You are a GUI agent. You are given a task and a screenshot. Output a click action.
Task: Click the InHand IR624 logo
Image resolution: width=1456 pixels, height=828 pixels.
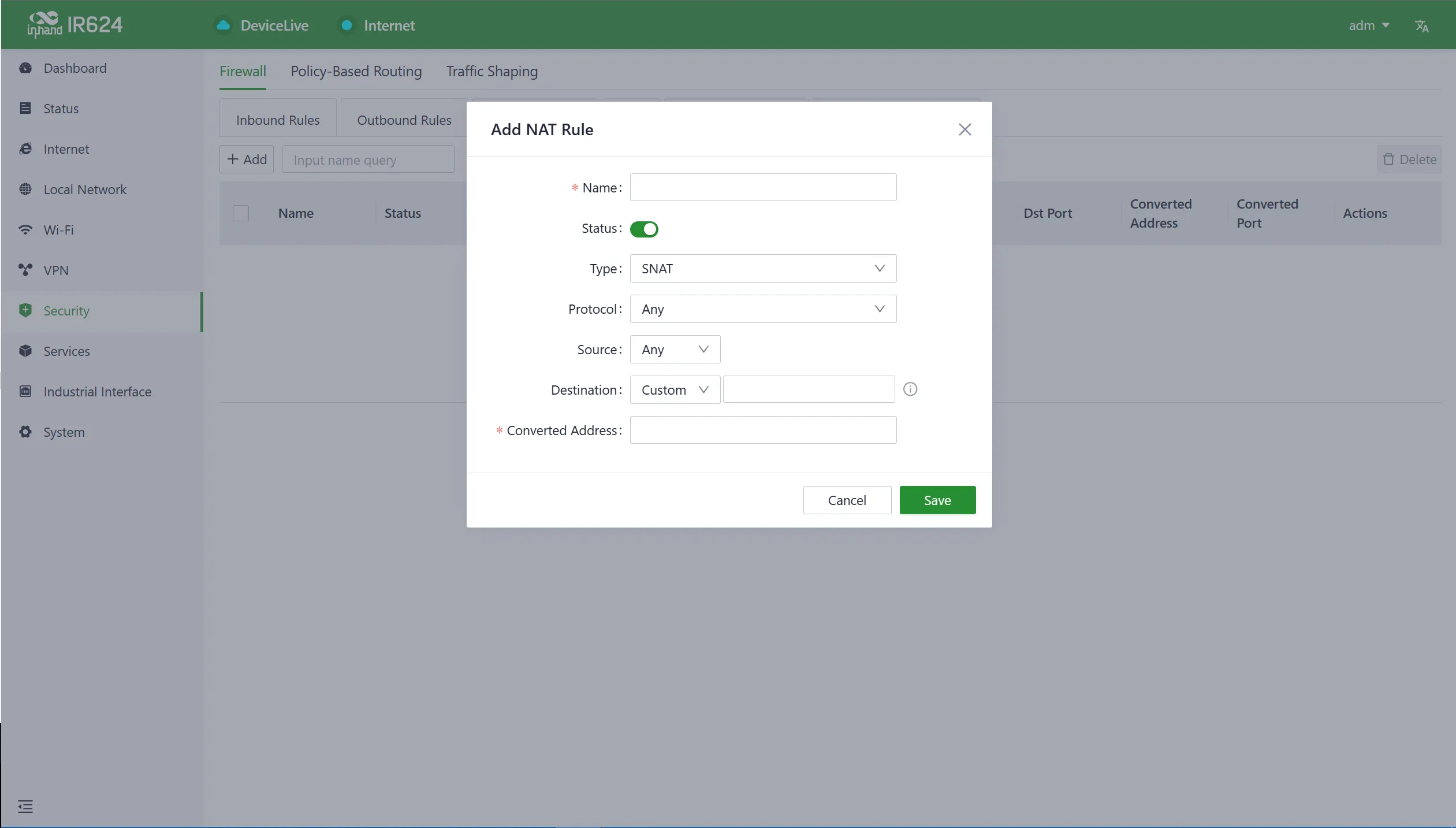(x=75, y=25)
